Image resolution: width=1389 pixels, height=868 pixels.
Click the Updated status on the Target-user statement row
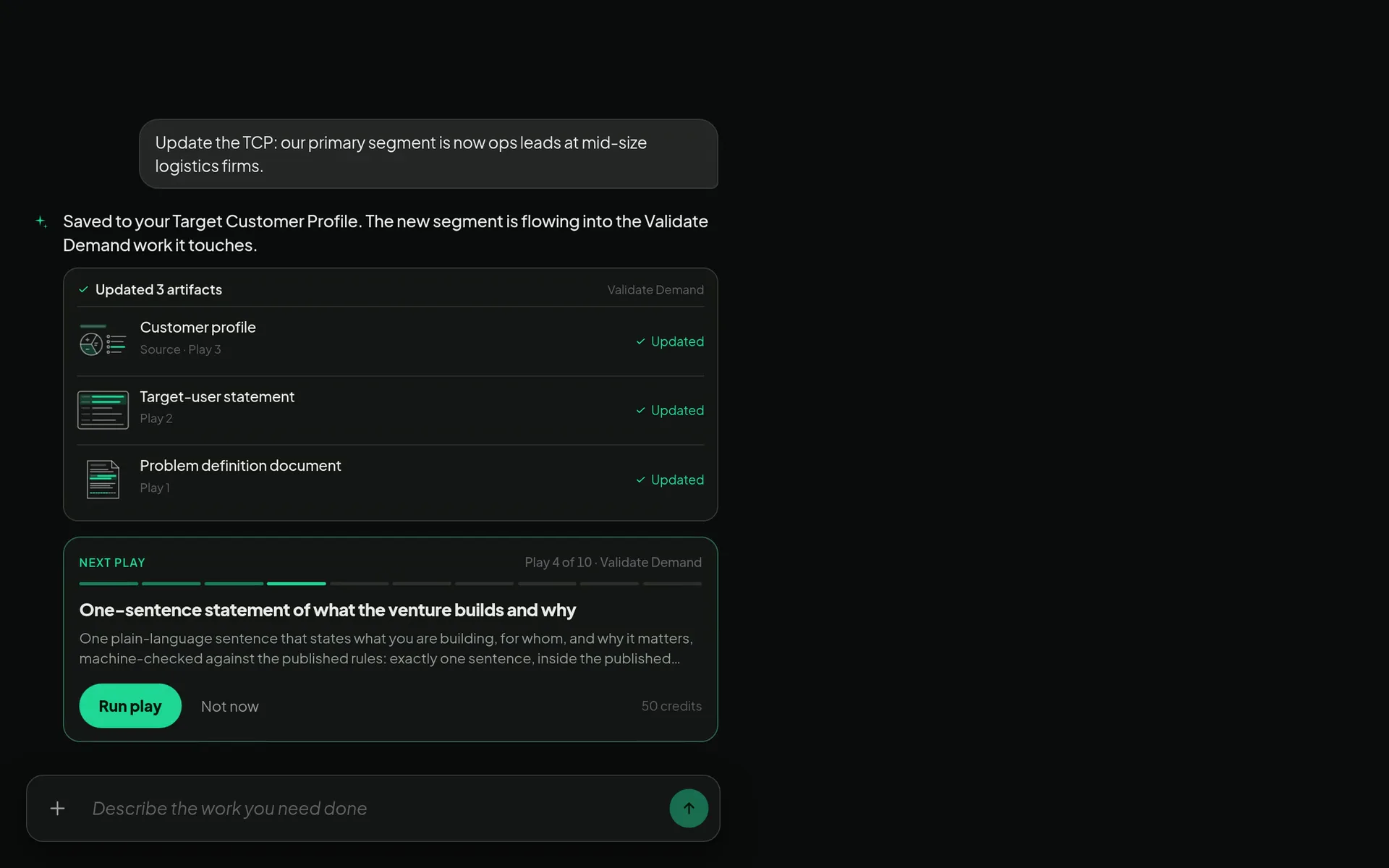click(x=669, y=410)
